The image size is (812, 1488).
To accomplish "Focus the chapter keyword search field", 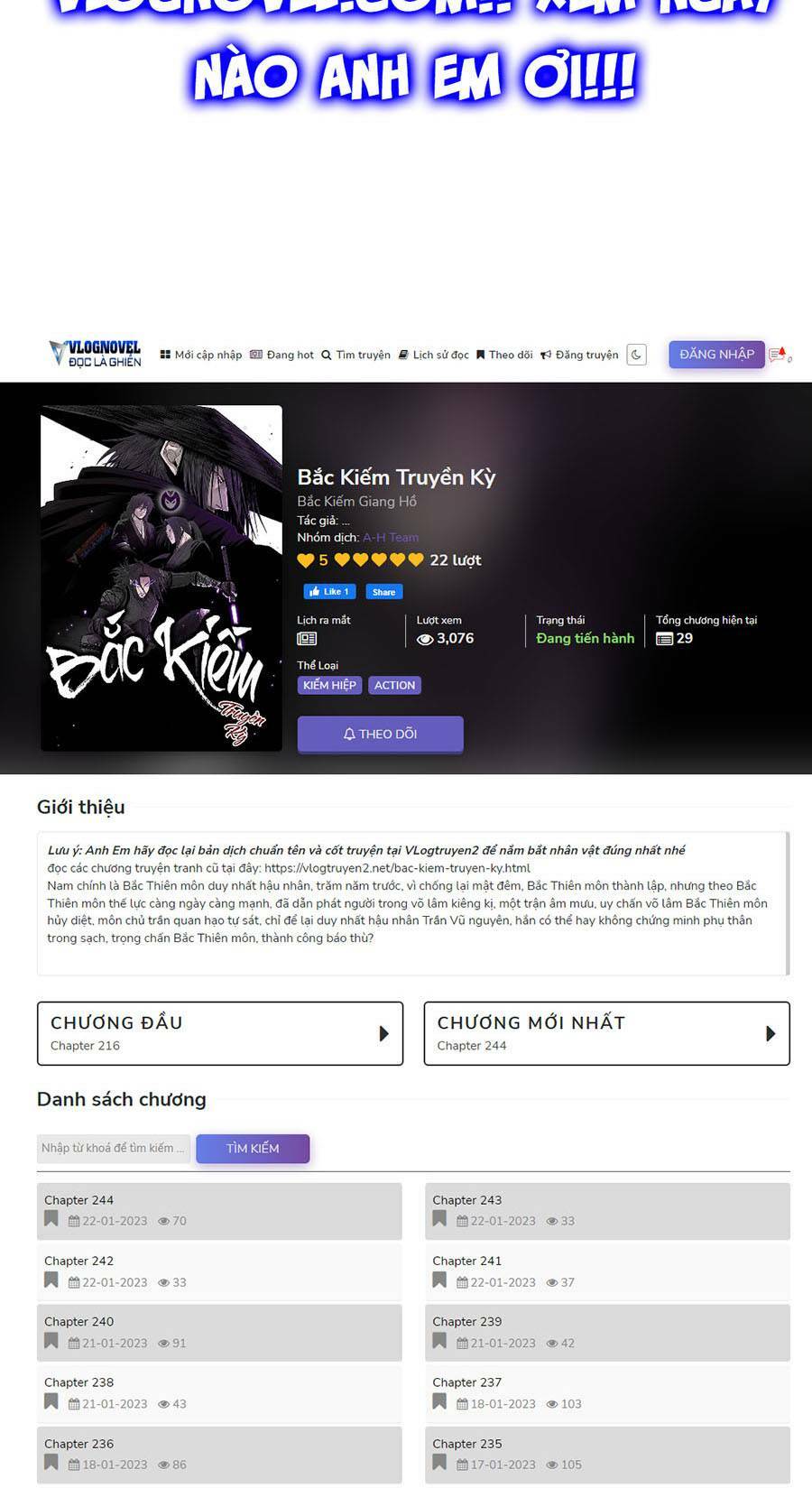I will point(114,1148).
